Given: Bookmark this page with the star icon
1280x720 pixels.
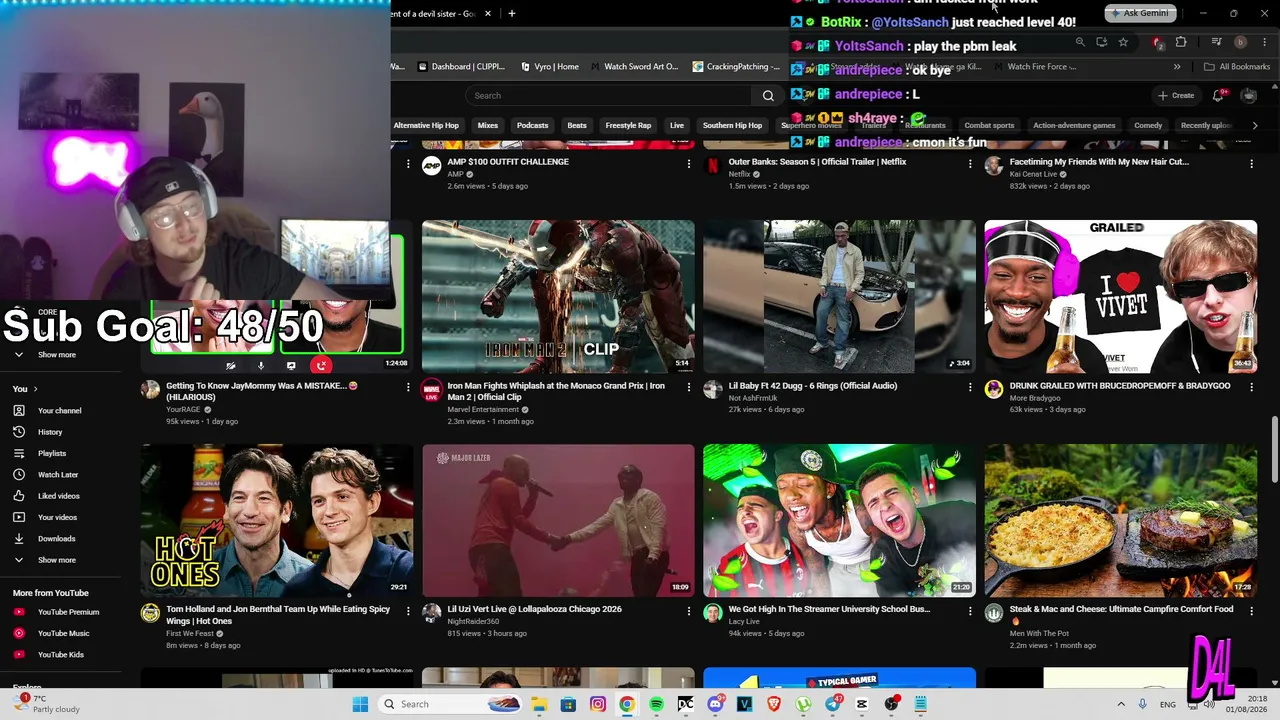Looking at the screenshot, I should click(1123, 42).
